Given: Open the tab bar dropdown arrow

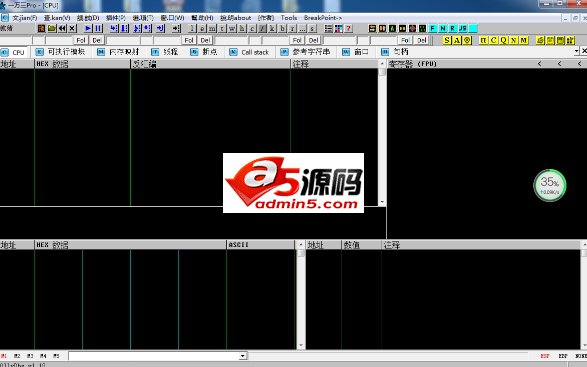Looking at the screenshot, I should pos(576,51).
